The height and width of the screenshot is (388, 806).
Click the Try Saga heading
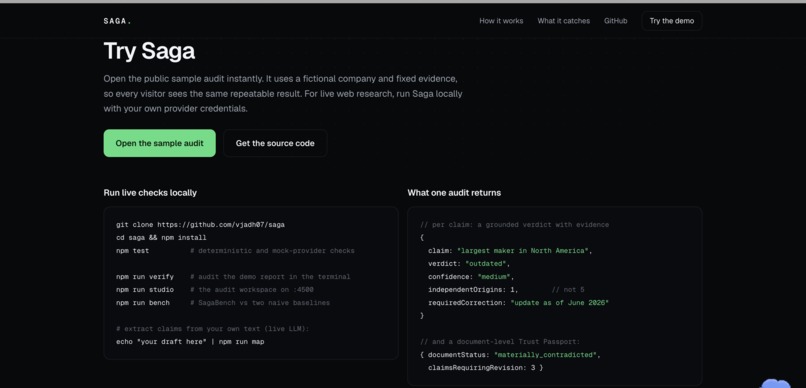click(x=149, y=51)
